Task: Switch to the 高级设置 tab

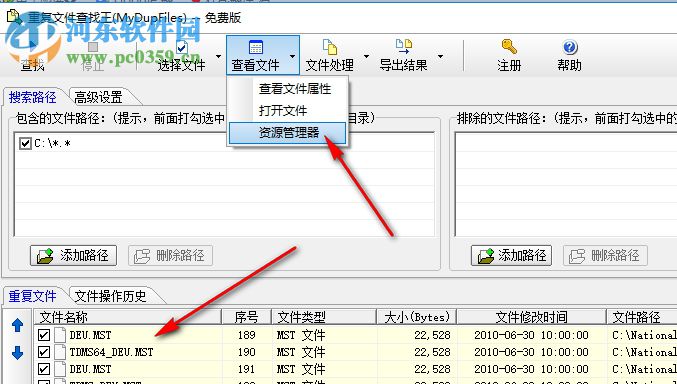Action: click(x=98, y=97)
